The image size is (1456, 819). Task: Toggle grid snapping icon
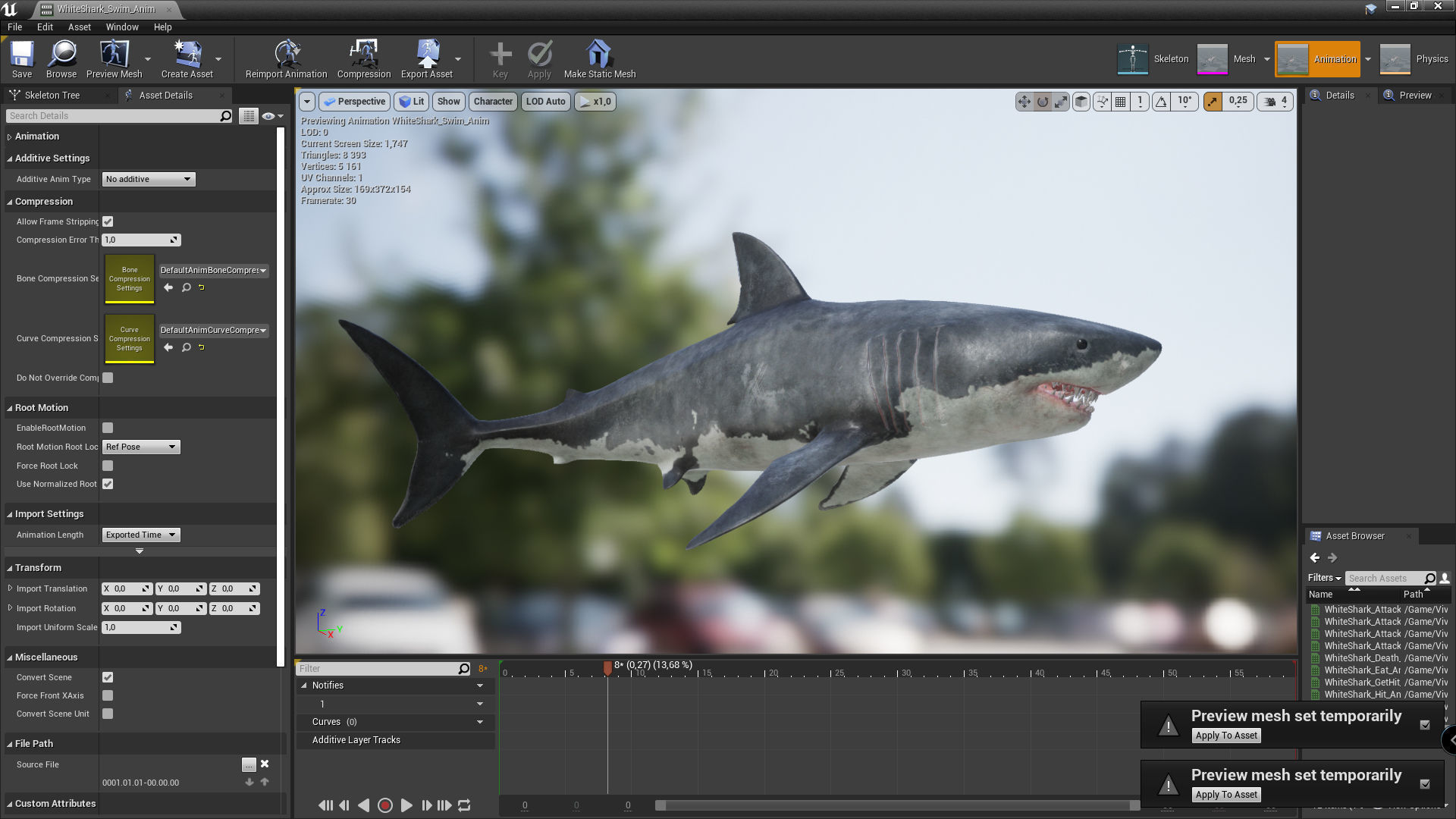tap(1120, 102)
